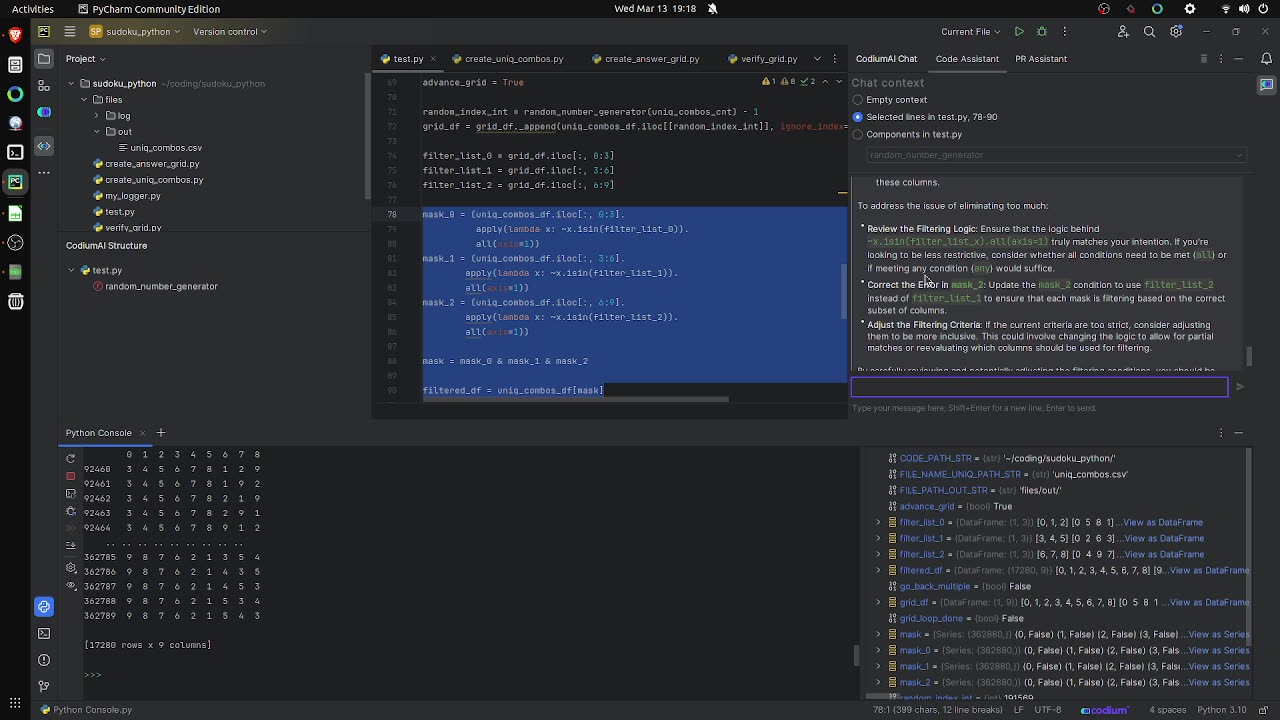Show more tool windows ellipsis icon
Screen dimensions: 1280x720
[x=44, y=172]
